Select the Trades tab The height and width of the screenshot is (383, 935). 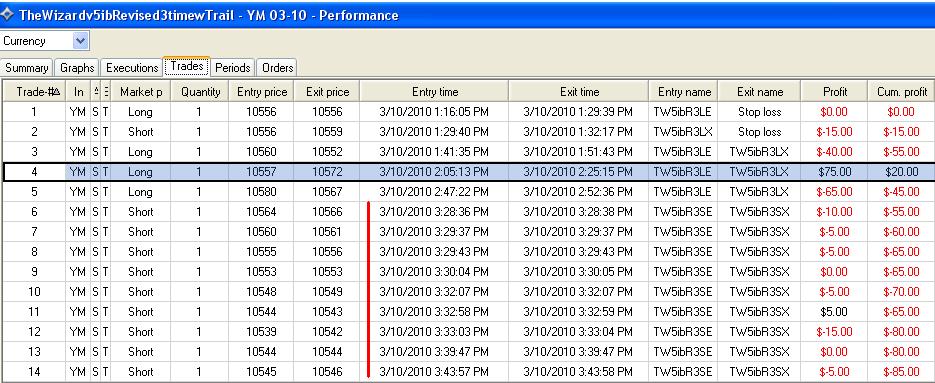tap(187, 67)
